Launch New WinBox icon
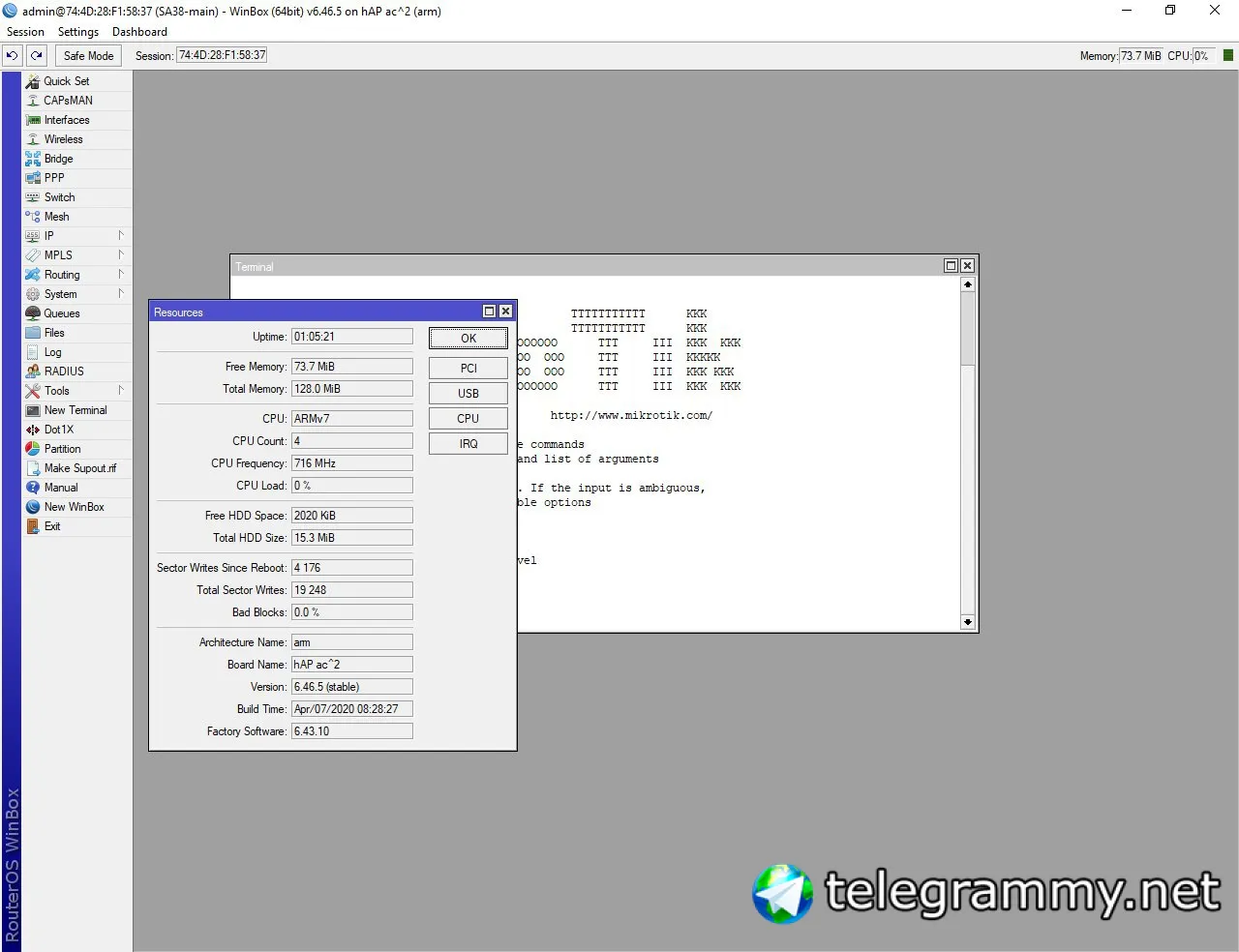The image size is (1239, 952). 33,507
